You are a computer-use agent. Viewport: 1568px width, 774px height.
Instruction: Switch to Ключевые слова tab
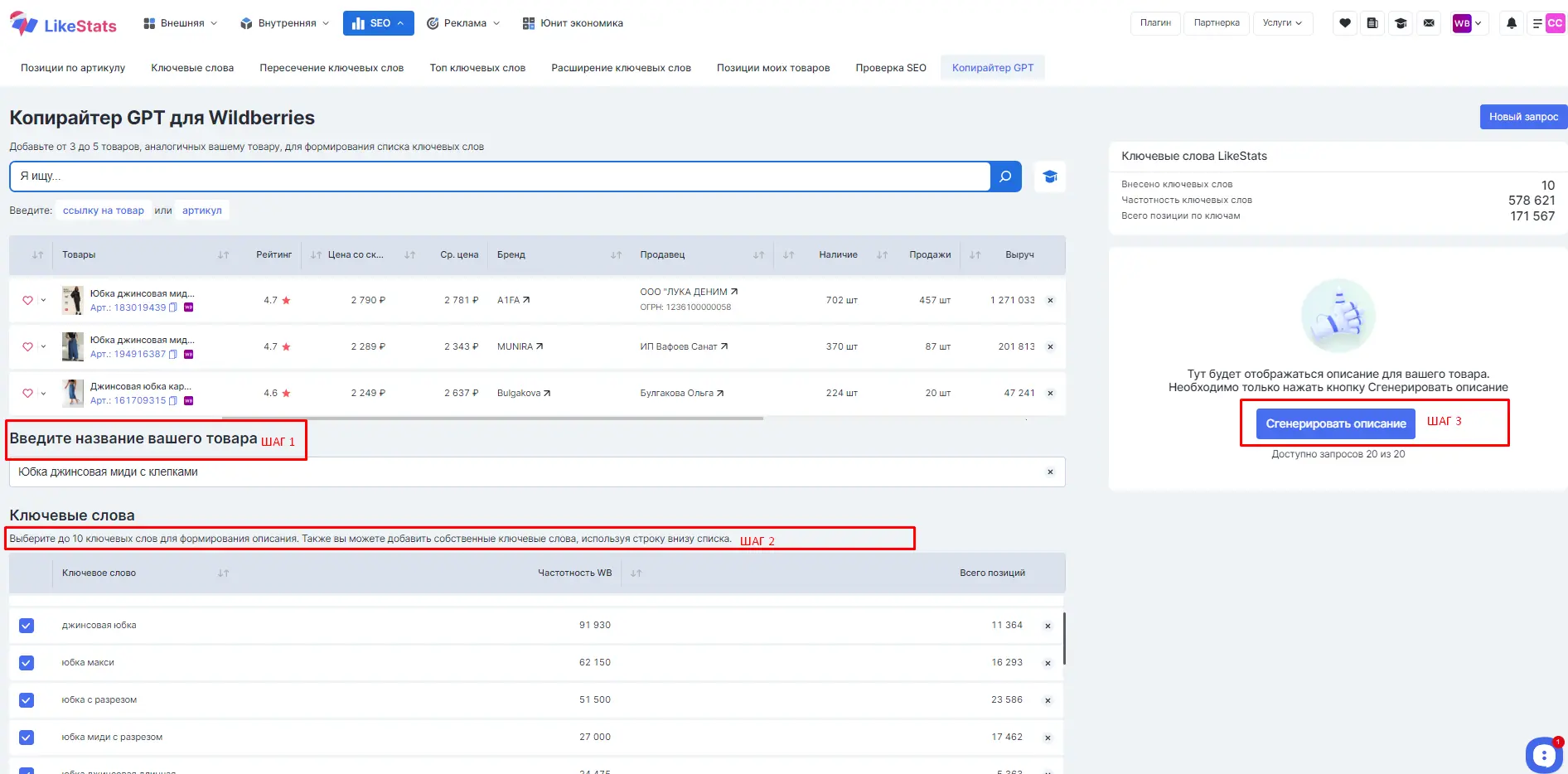click(x=192, y=68)
